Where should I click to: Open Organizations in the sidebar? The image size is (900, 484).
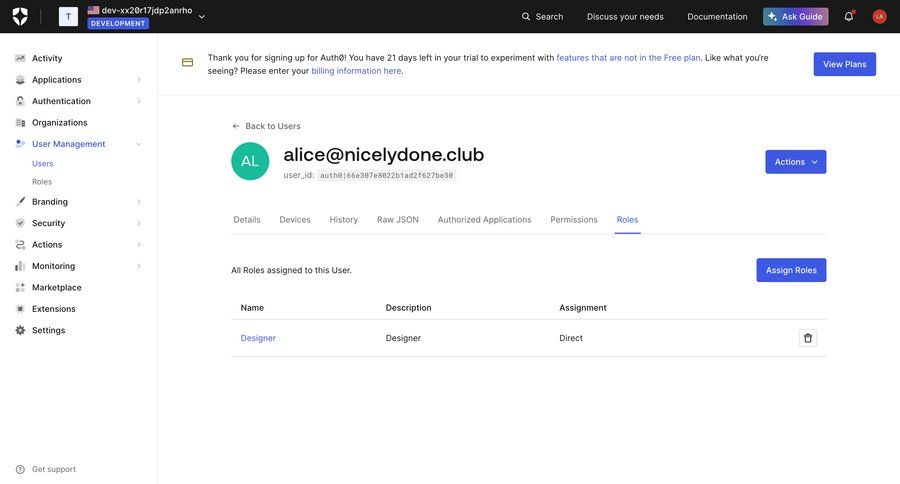pos(60,122)
